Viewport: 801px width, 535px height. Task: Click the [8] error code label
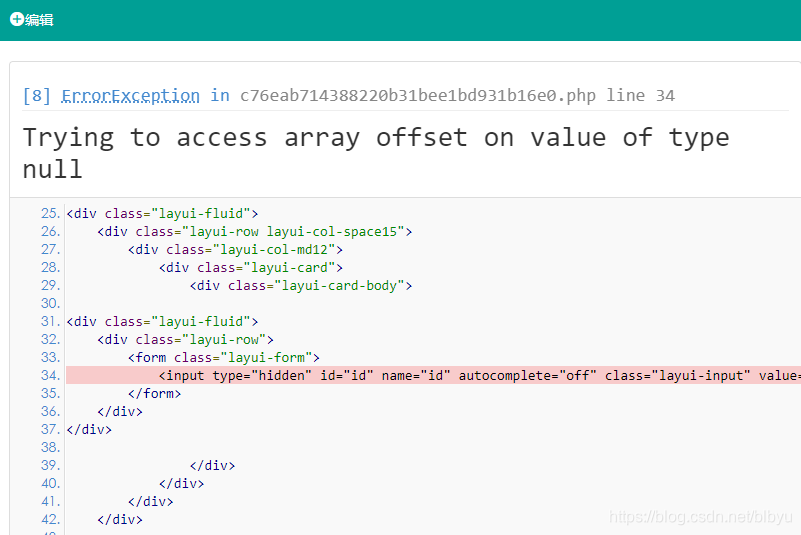point(37,96)
